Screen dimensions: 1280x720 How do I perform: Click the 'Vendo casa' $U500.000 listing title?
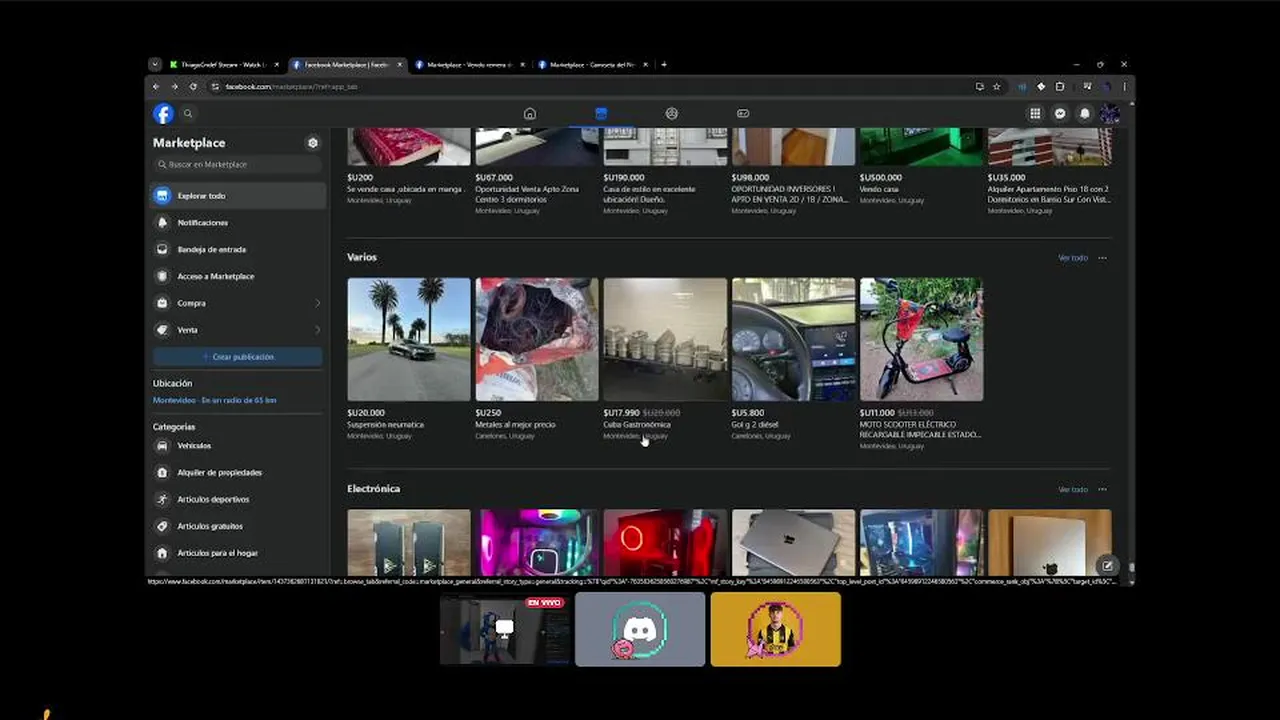coord(879,189)
